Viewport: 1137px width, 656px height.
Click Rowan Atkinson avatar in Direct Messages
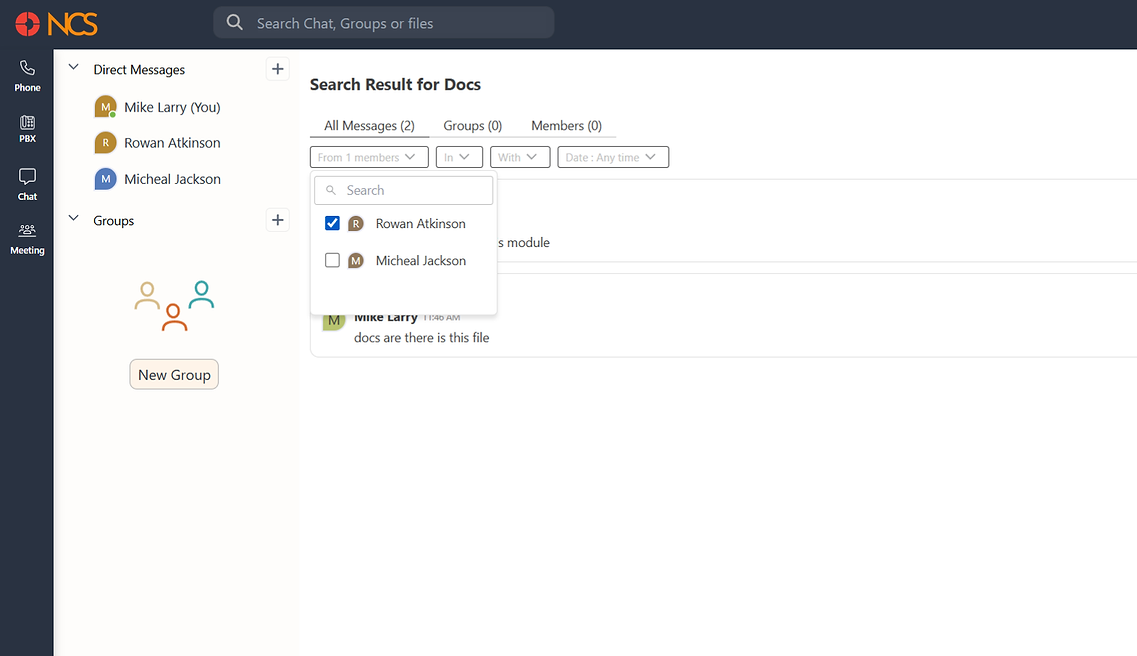[x=105, y=143]
